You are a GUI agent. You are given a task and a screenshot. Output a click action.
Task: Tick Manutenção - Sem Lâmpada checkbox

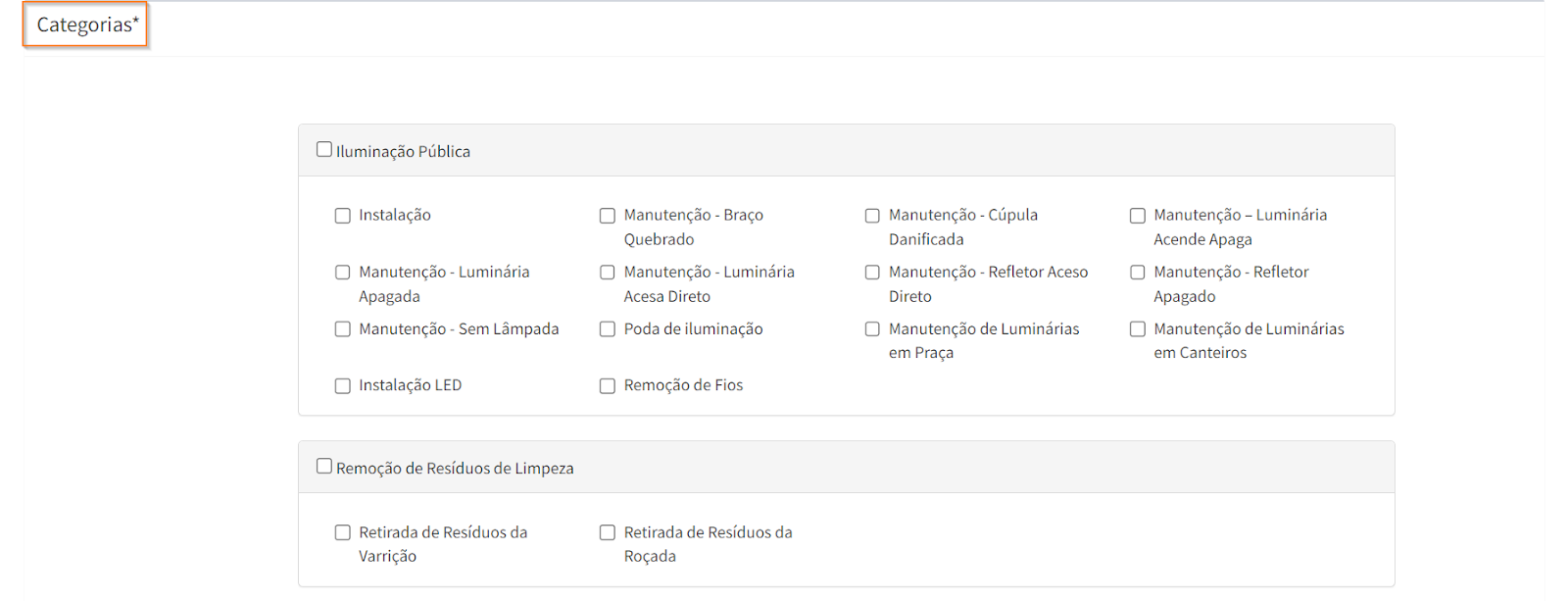pos(343,329)
